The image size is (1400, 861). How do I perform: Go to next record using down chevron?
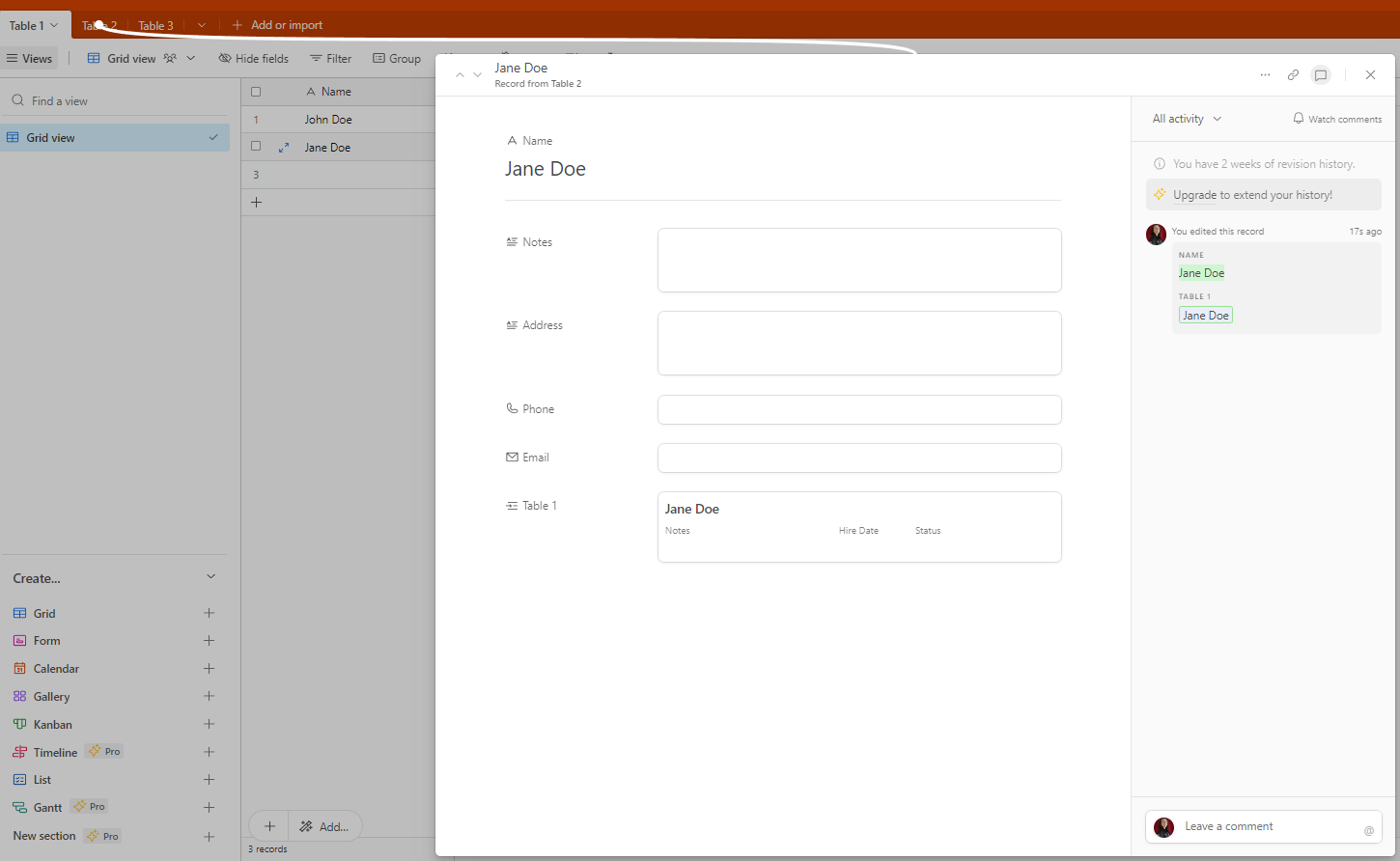[x=477, y=75]
